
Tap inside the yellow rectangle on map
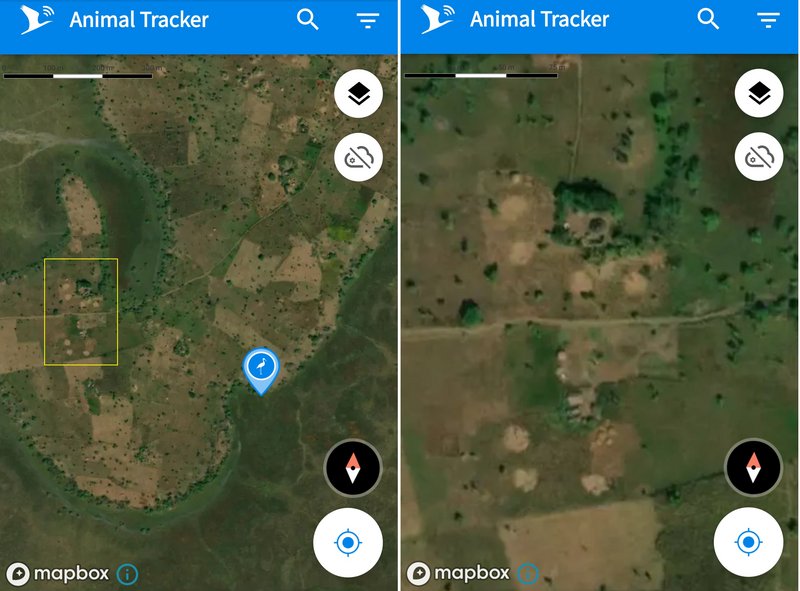tap(81, 312)
